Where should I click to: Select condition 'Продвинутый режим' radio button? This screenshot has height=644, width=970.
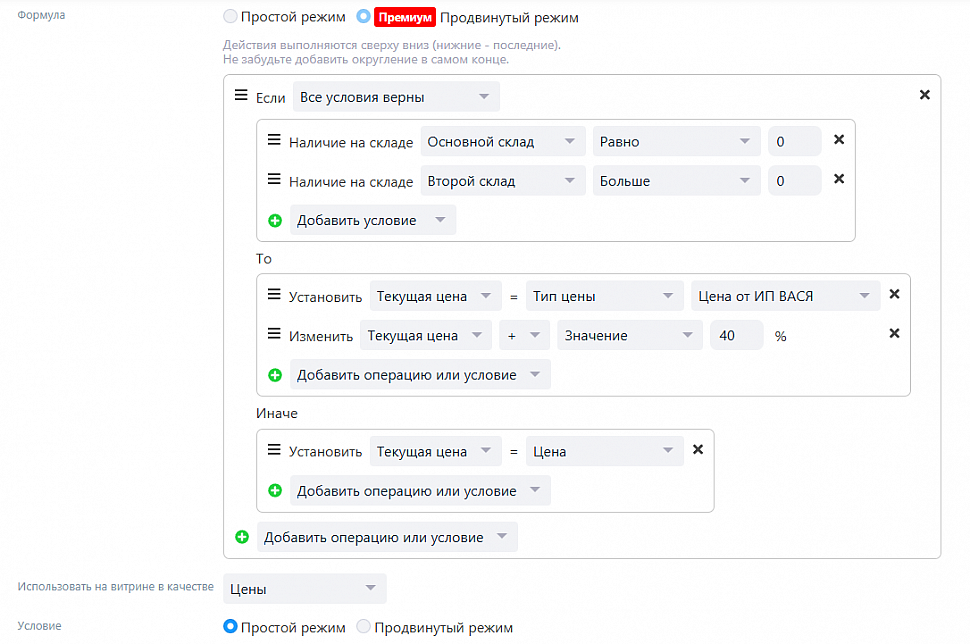pyautogui.click(x=364, y=627)
